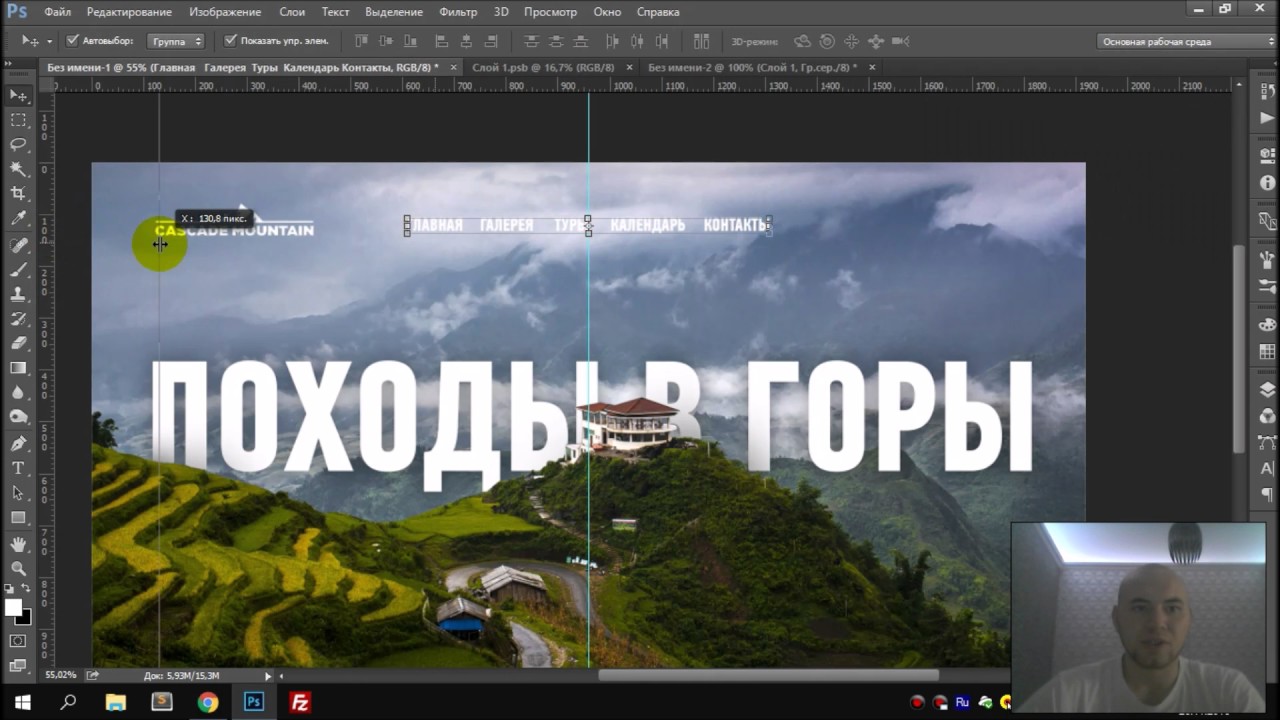1280x720 pixels.
Task: Open the Редактирование menu
Action: (129, 12)
